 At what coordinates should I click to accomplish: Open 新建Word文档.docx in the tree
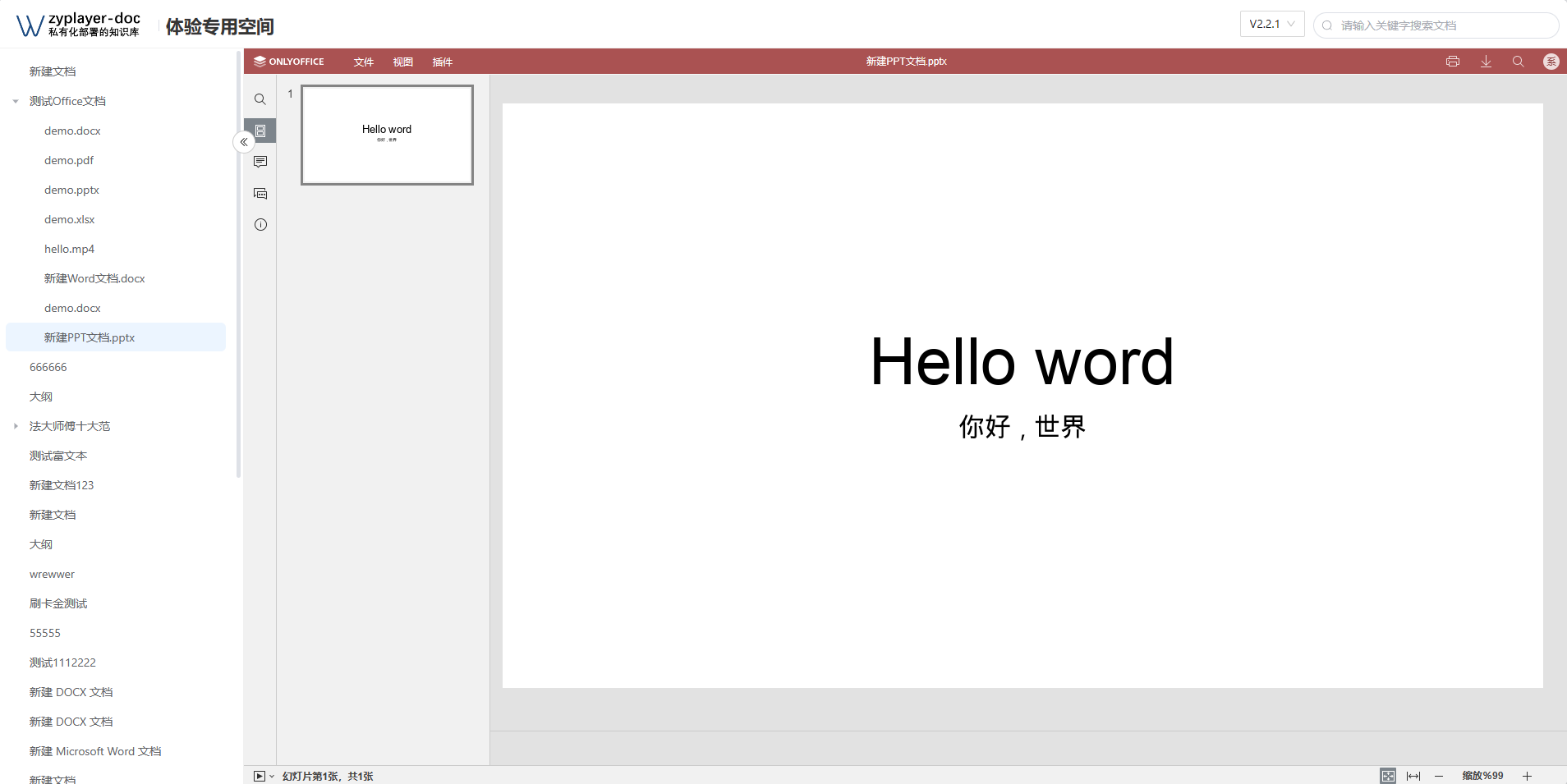[94, 278]
